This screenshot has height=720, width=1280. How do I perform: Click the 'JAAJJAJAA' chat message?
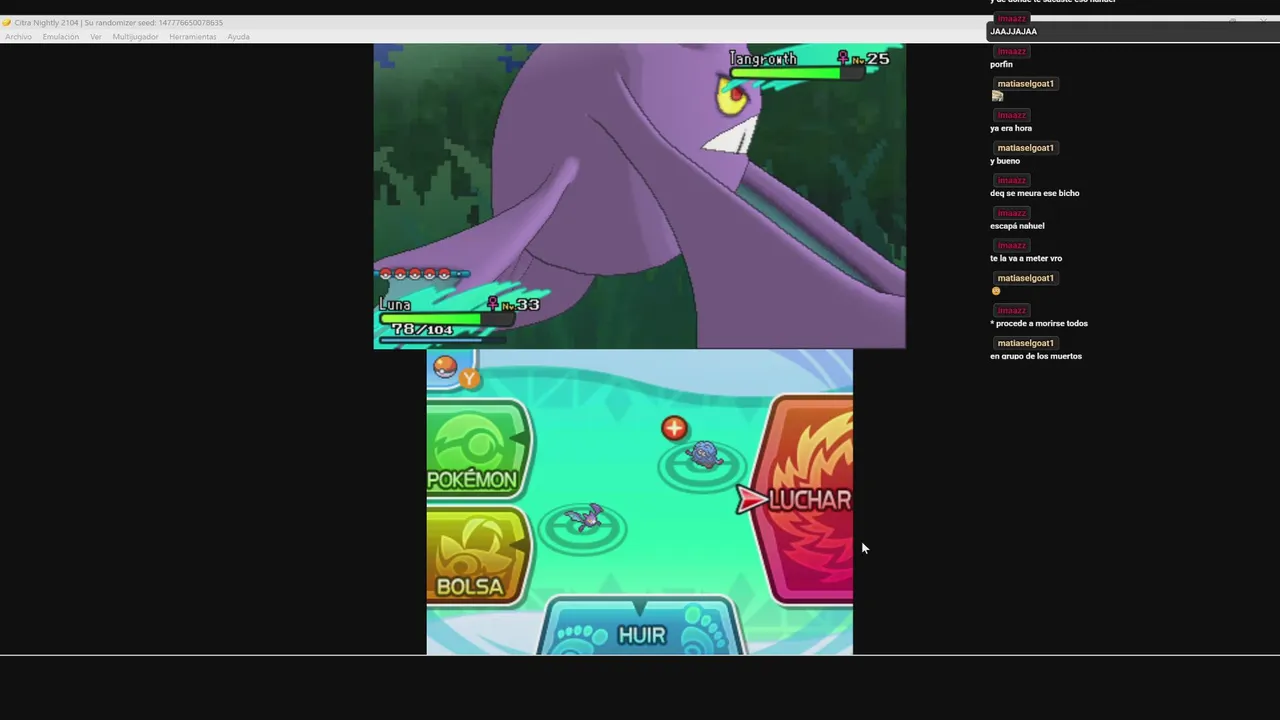point(1013,32)
